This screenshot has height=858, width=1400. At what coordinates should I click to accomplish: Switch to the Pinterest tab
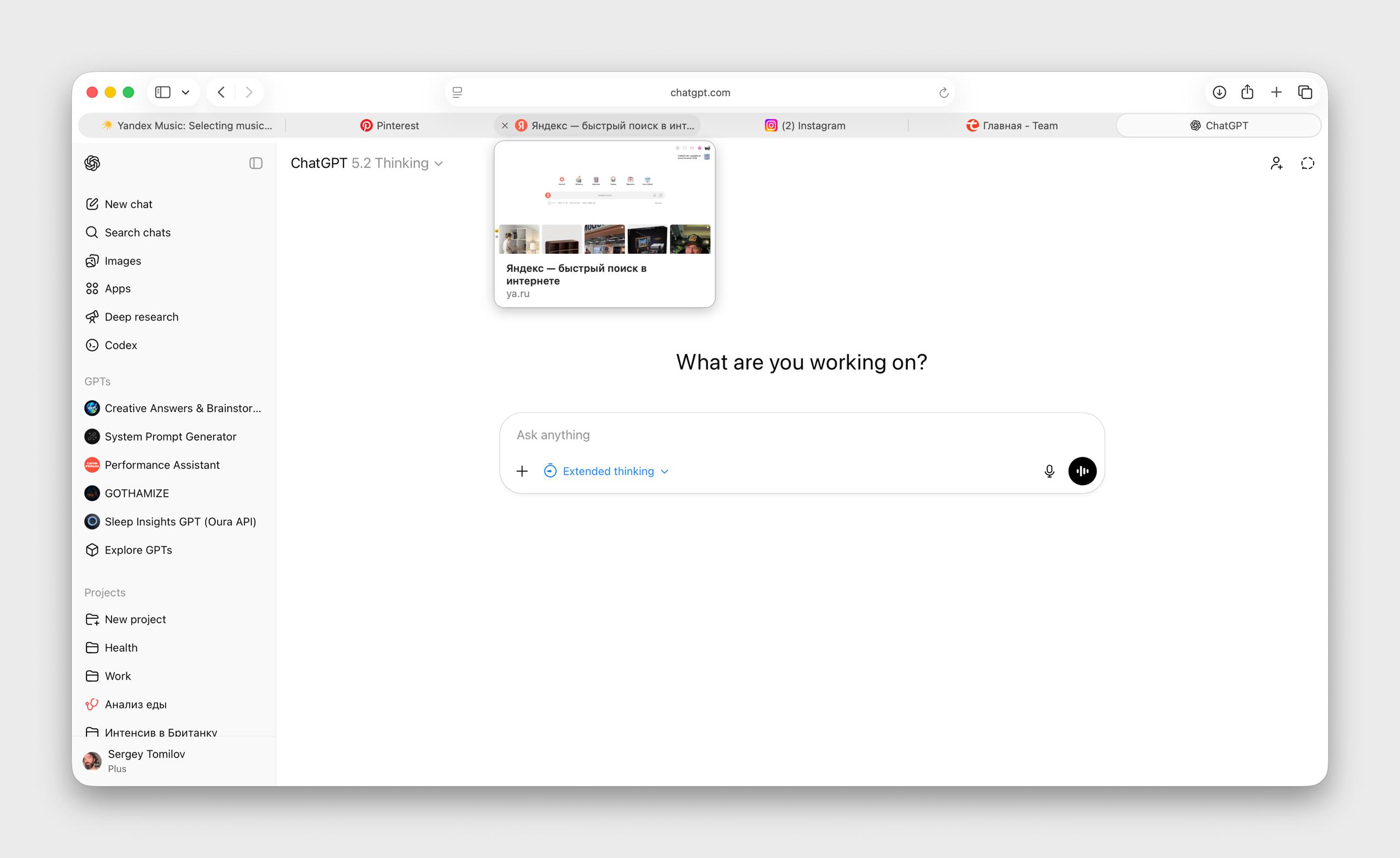[390, 126]
